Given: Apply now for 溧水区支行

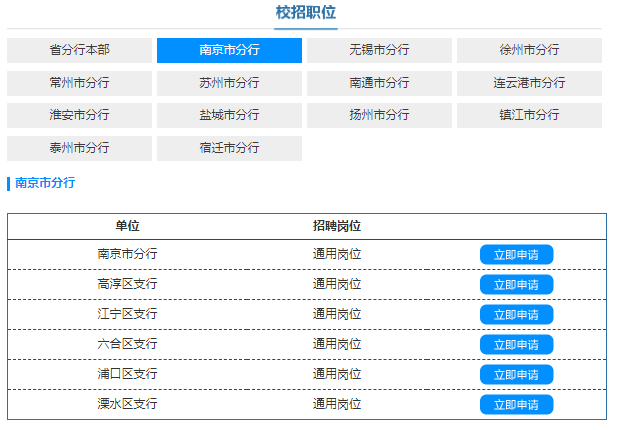Looking at the screenshot, I should [x=516, y=405].
